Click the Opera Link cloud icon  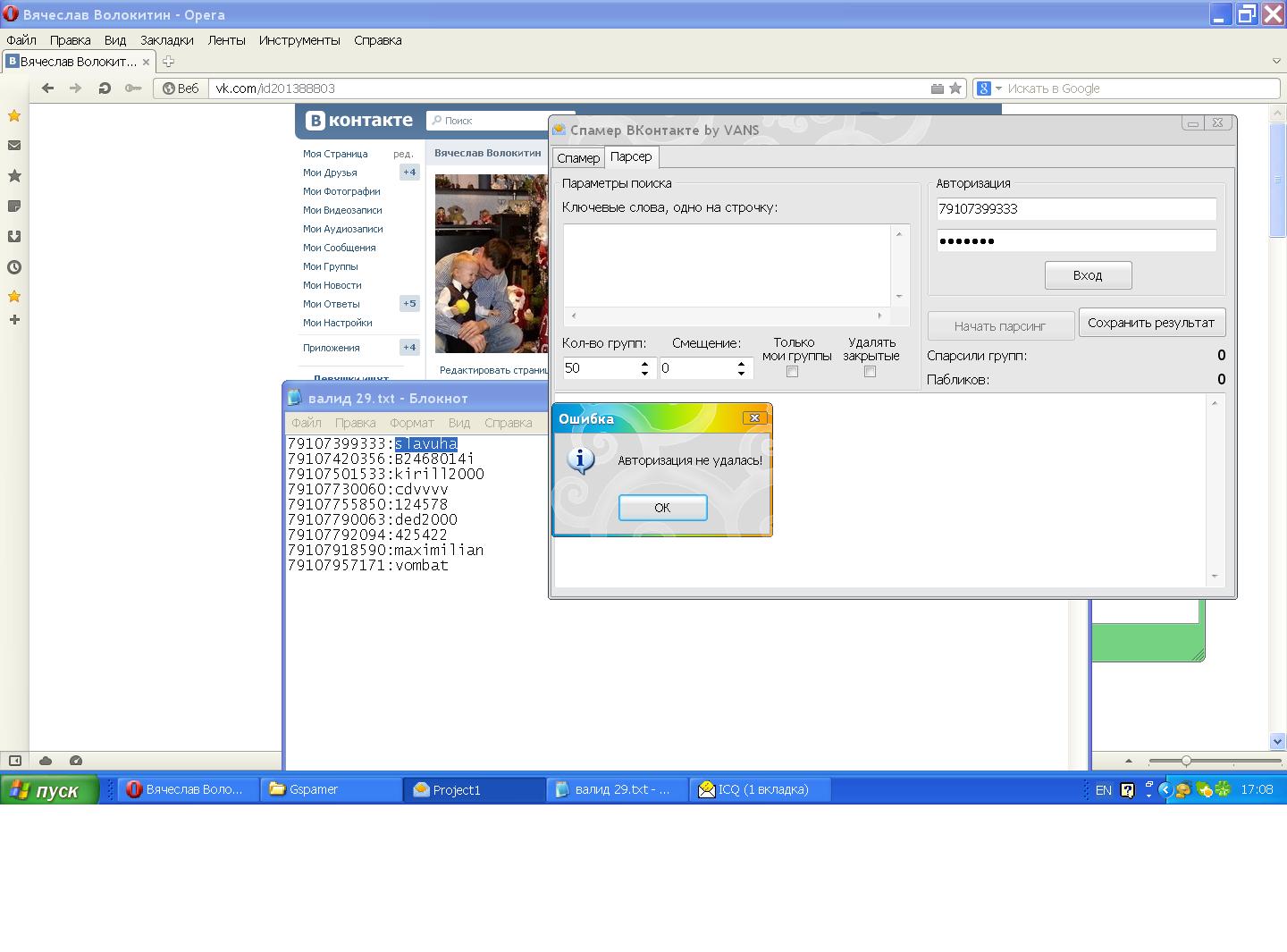(46, 761)
